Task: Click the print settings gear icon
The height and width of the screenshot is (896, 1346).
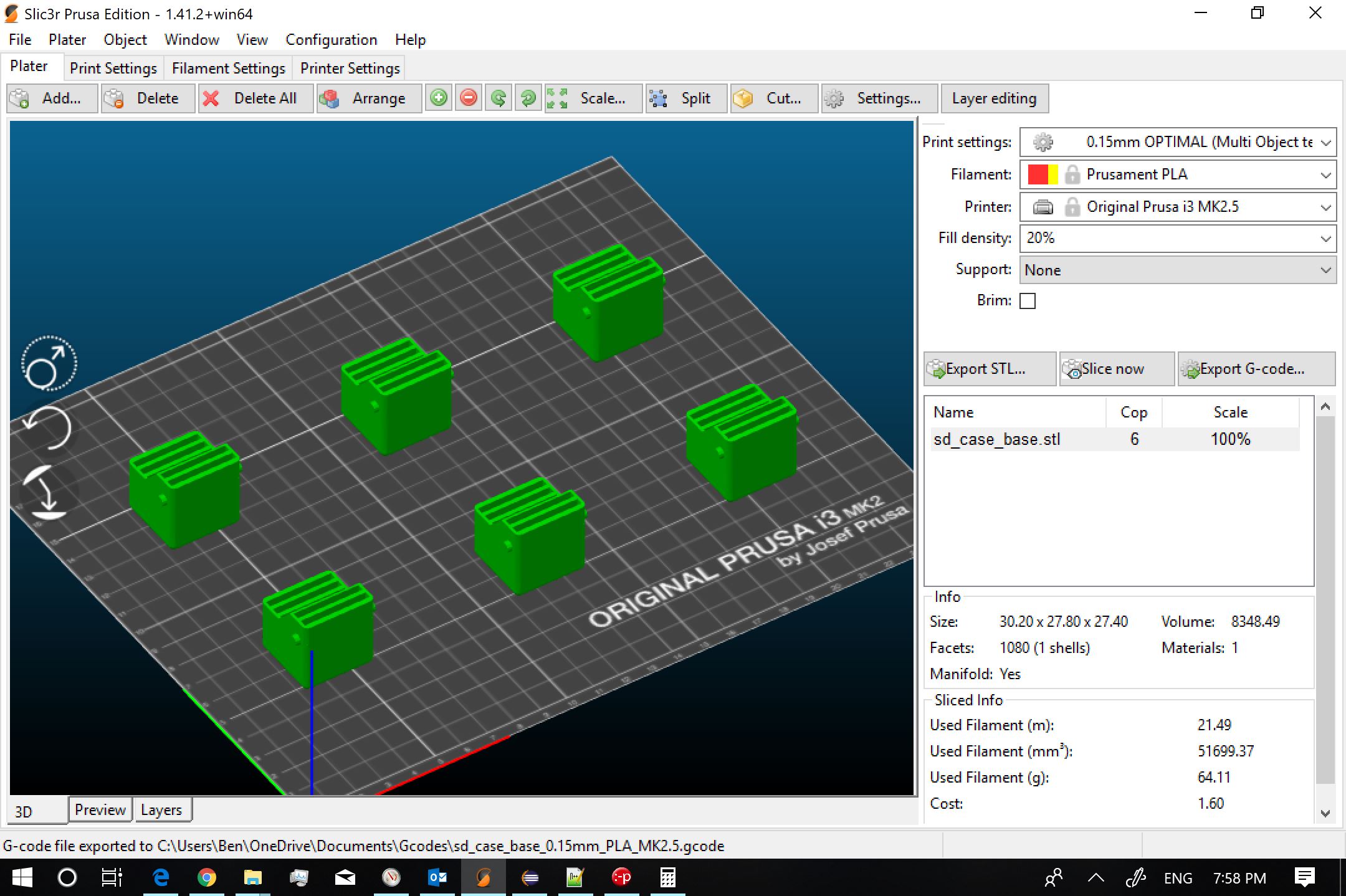Action: tap(1043, 142)
